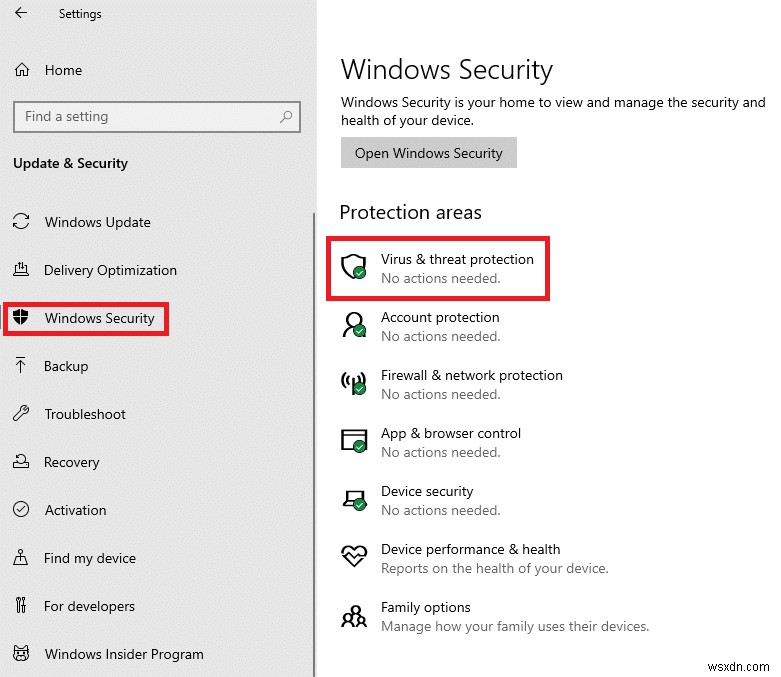Image resolution: width=781 pixels, height=677 pixels.
Task: Select Activation in the sidebar
Action: [75, 510]
